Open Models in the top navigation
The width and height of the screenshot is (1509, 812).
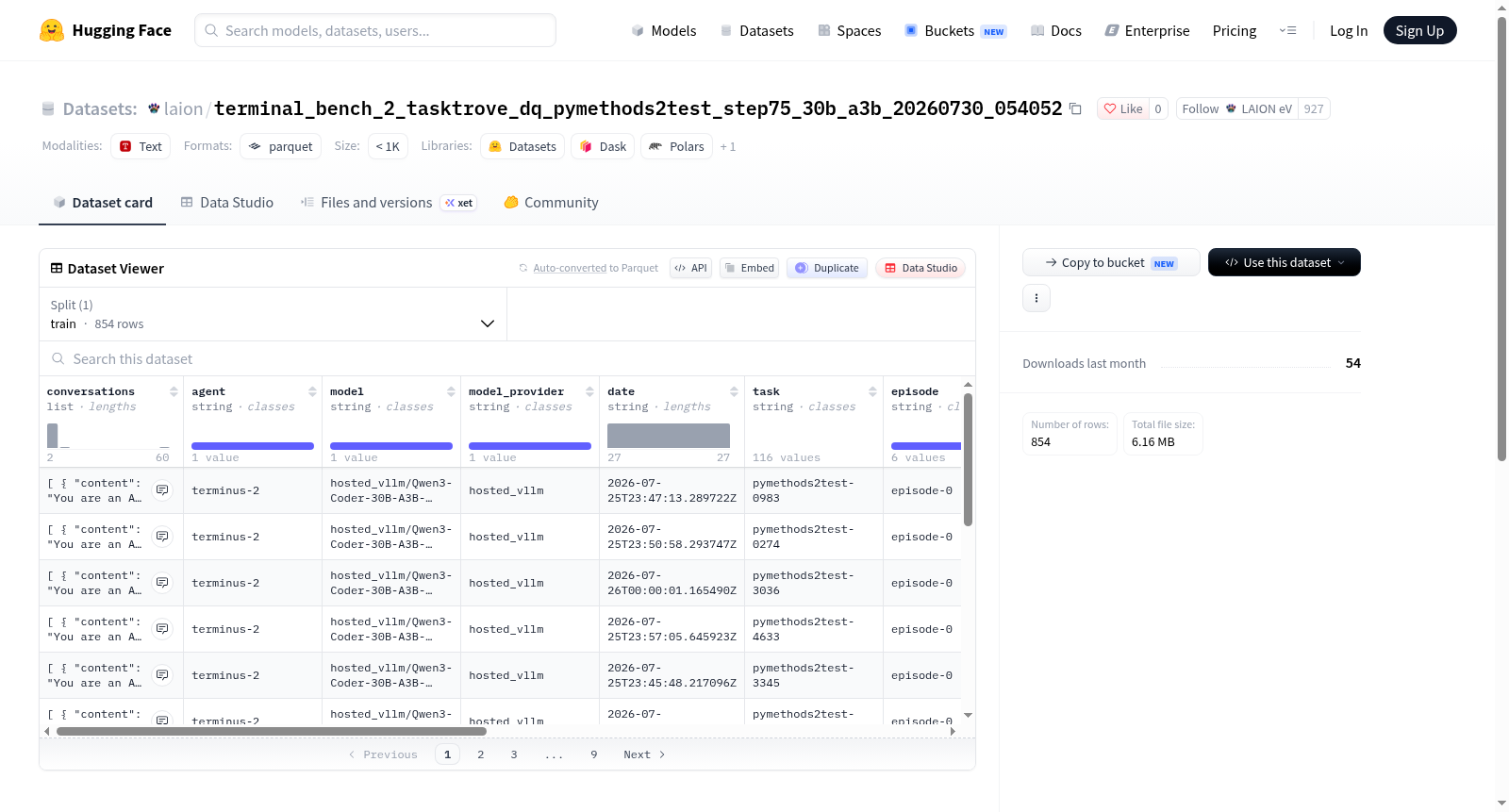(x=664, y=30)
